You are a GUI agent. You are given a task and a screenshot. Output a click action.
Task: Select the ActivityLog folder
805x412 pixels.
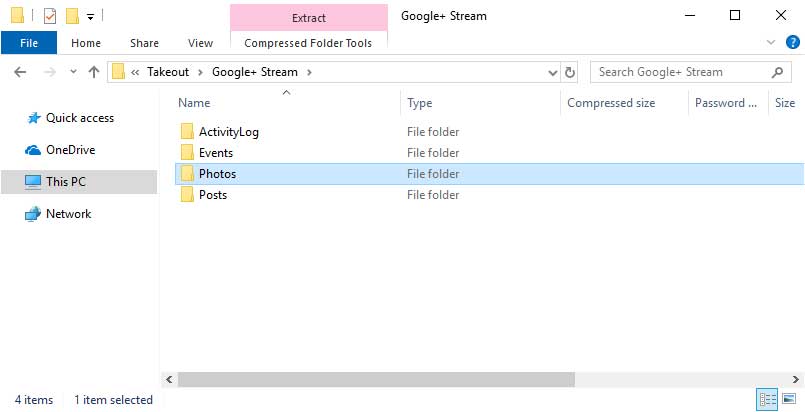pos(228,132)
